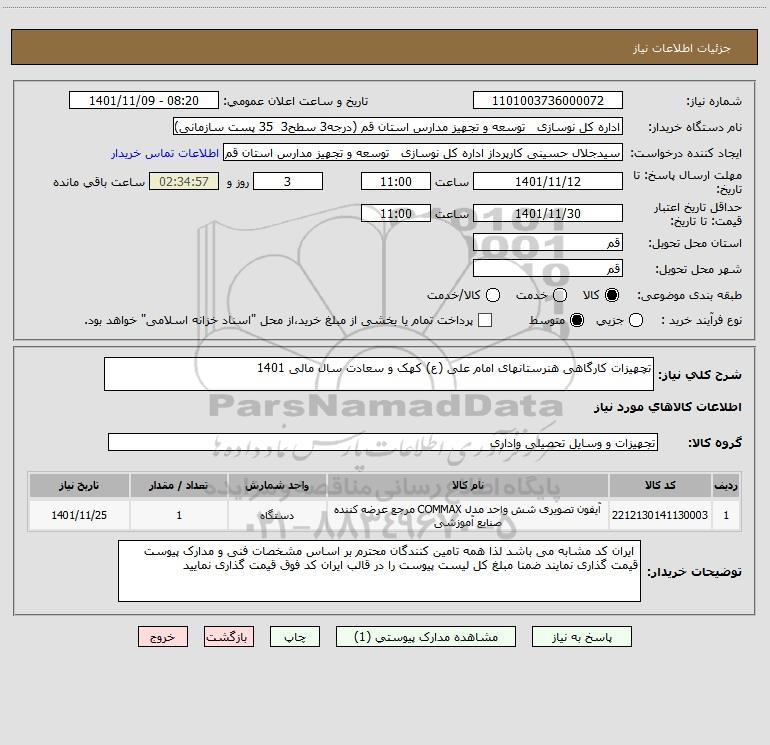Click the price validity date 1401/11/30
The height and width of the screenshot is (745, 770).
click(548, 214)
